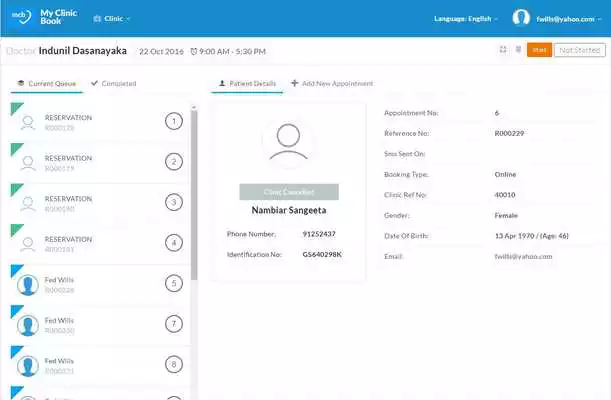Select queue number 1 circle
This screenshot has width=611, height=400.
(x=174, y=121)
